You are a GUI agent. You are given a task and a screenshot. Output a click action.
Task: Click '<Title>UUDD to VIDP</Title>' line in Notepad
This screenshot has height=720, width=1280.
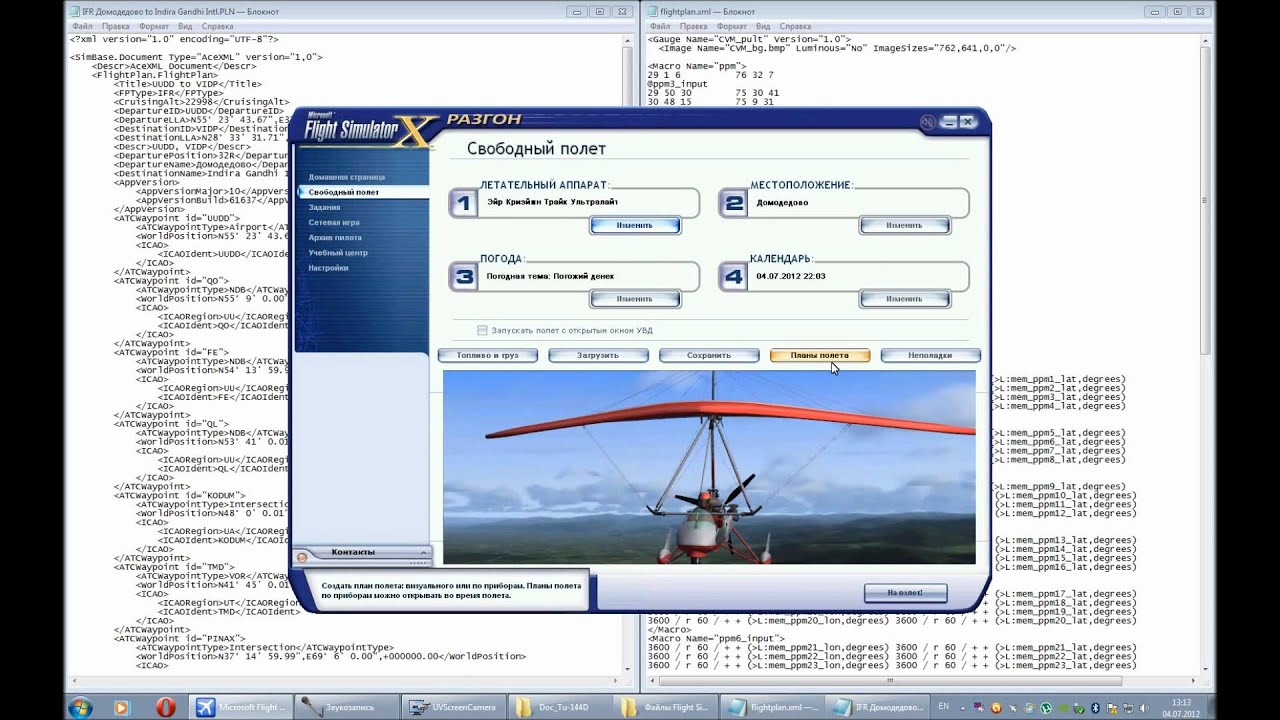pos(188,84)
